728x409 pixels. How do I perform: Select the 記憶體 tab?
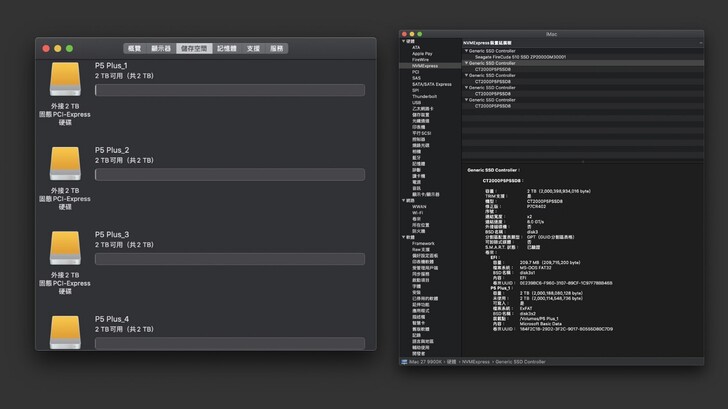pos(227,48)
